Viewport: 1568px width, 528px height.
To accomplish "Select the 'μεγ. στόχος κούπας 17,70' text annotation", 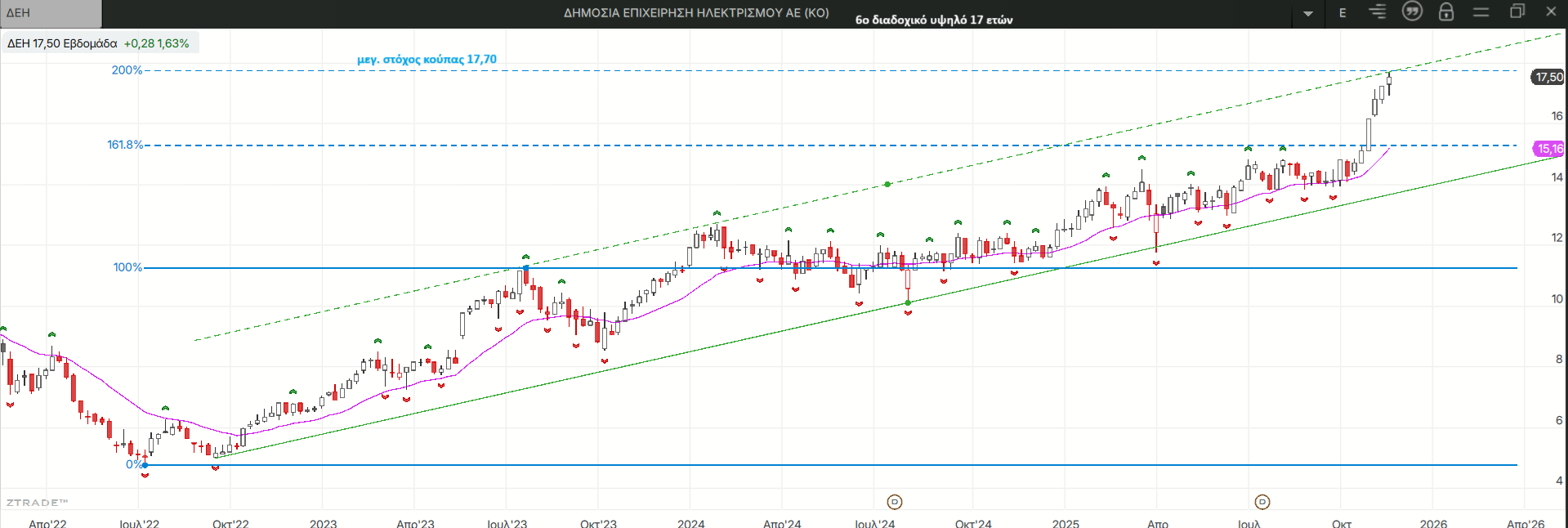I will [x=427, y=59].
